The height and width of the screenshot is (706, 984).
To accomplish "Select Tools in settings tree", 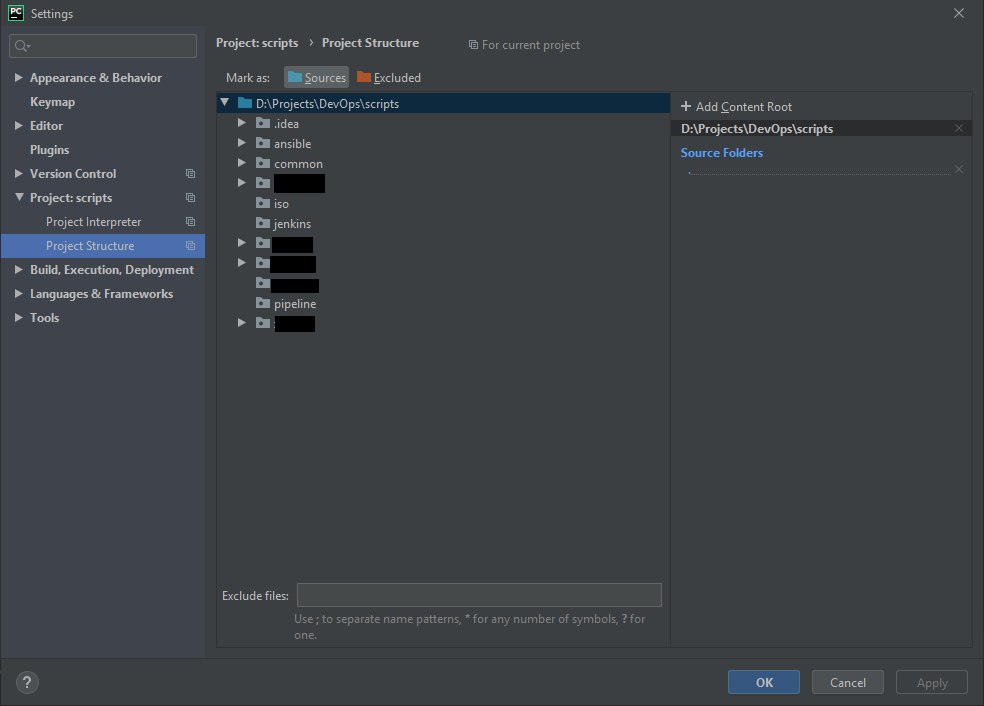I will click(x=45, y=318).
